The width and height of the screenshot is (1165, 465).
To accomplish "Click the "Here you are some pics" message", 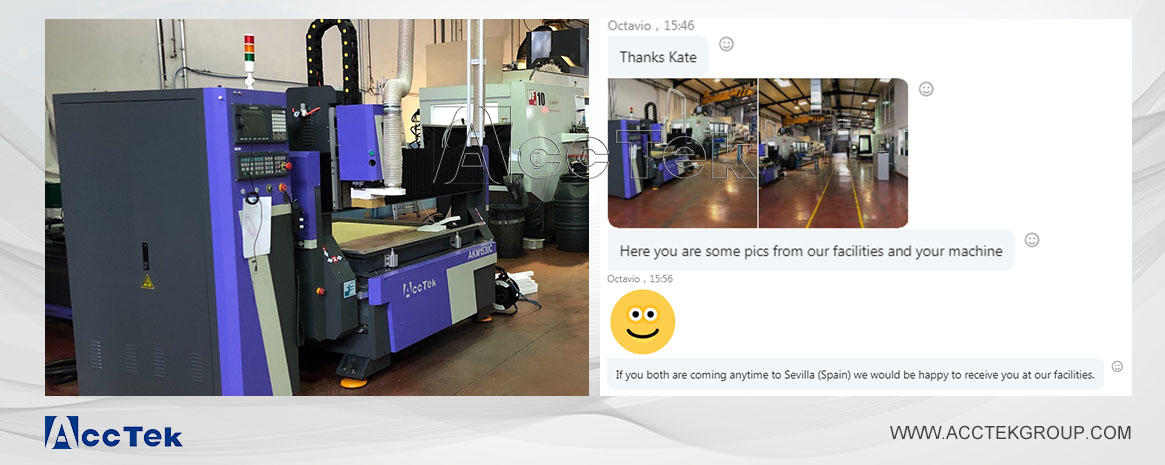I will (811, 251).
